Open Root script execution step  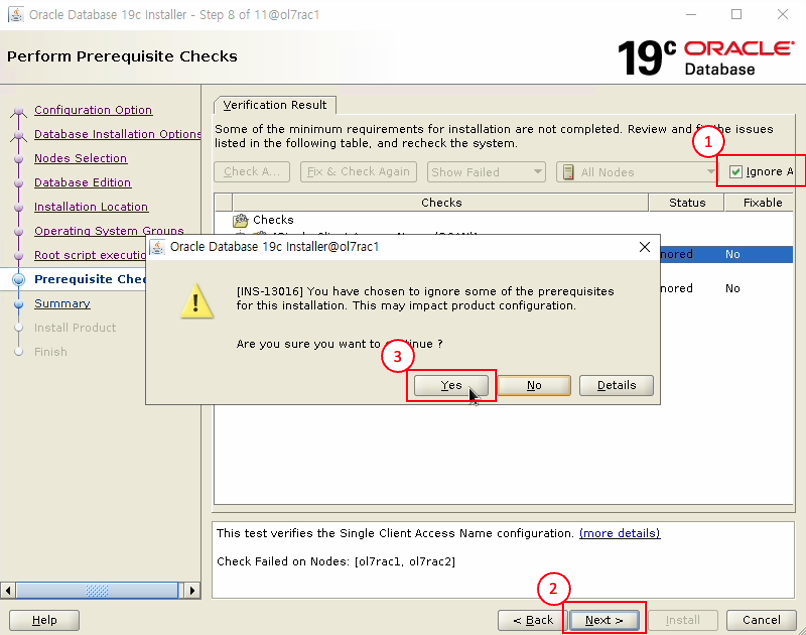[x=90, y=255]
